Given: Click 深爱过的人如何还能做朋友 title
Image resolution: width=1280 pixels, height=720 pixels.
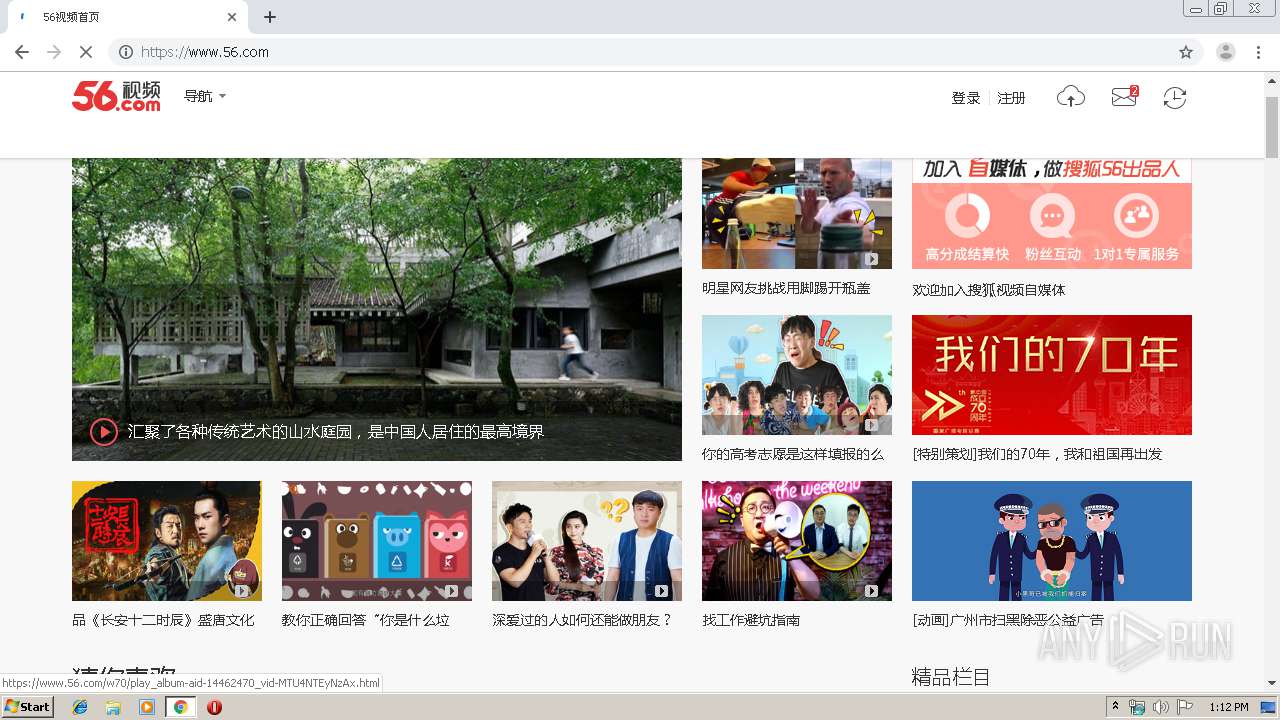Looking at the screenshot, I should (x=582, y=620).
